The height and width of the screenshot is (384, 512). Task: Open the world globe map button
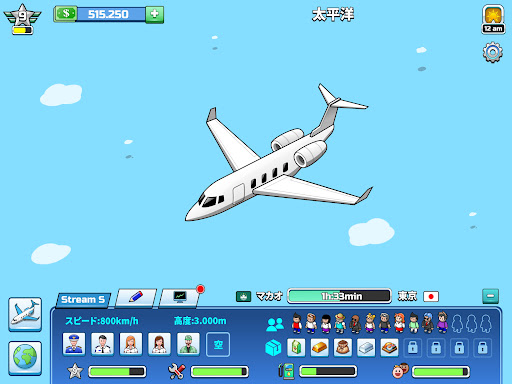click(25, 358)
